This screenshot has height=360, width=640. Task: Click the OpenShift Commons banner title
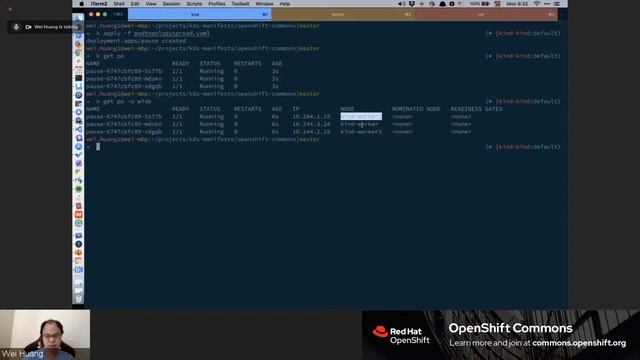[510, 328]
